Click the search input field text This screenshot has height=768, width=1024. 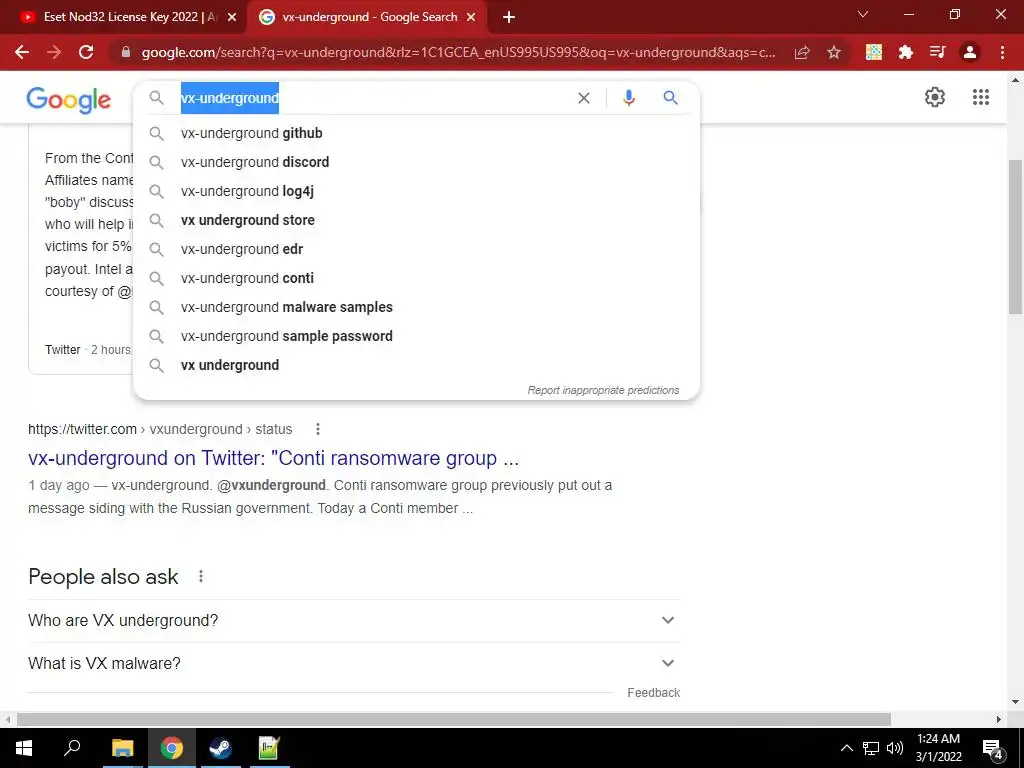coord(230,98)
